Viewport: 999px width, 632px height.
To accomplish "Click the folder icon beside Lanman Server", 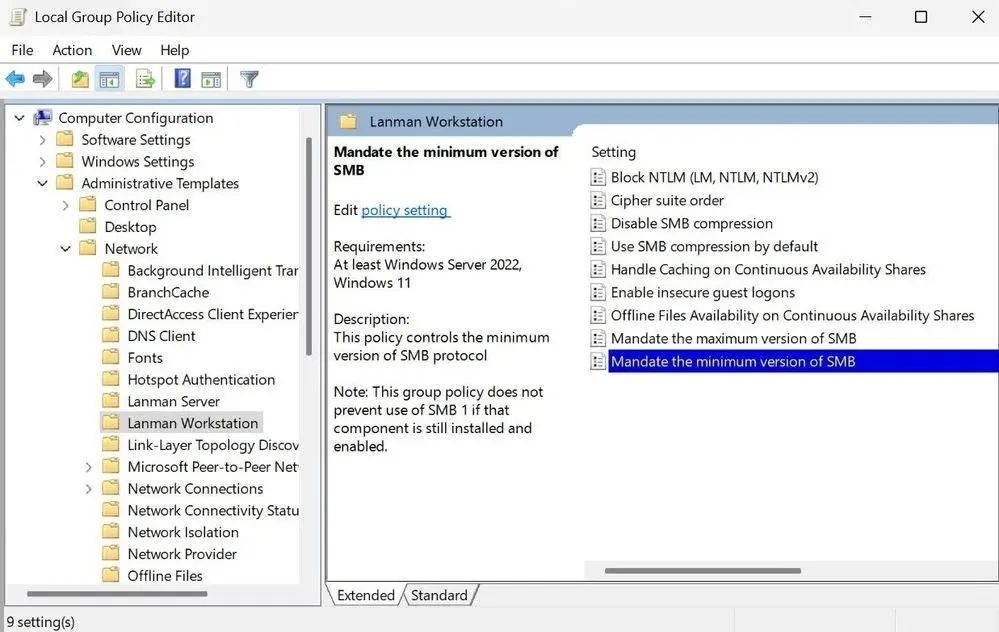I will click(111, 401).
